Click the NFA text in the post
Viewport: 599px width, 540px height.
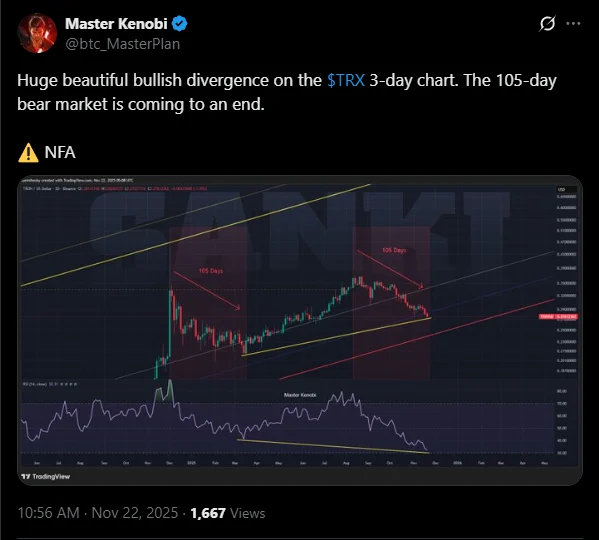click(60, 152)
